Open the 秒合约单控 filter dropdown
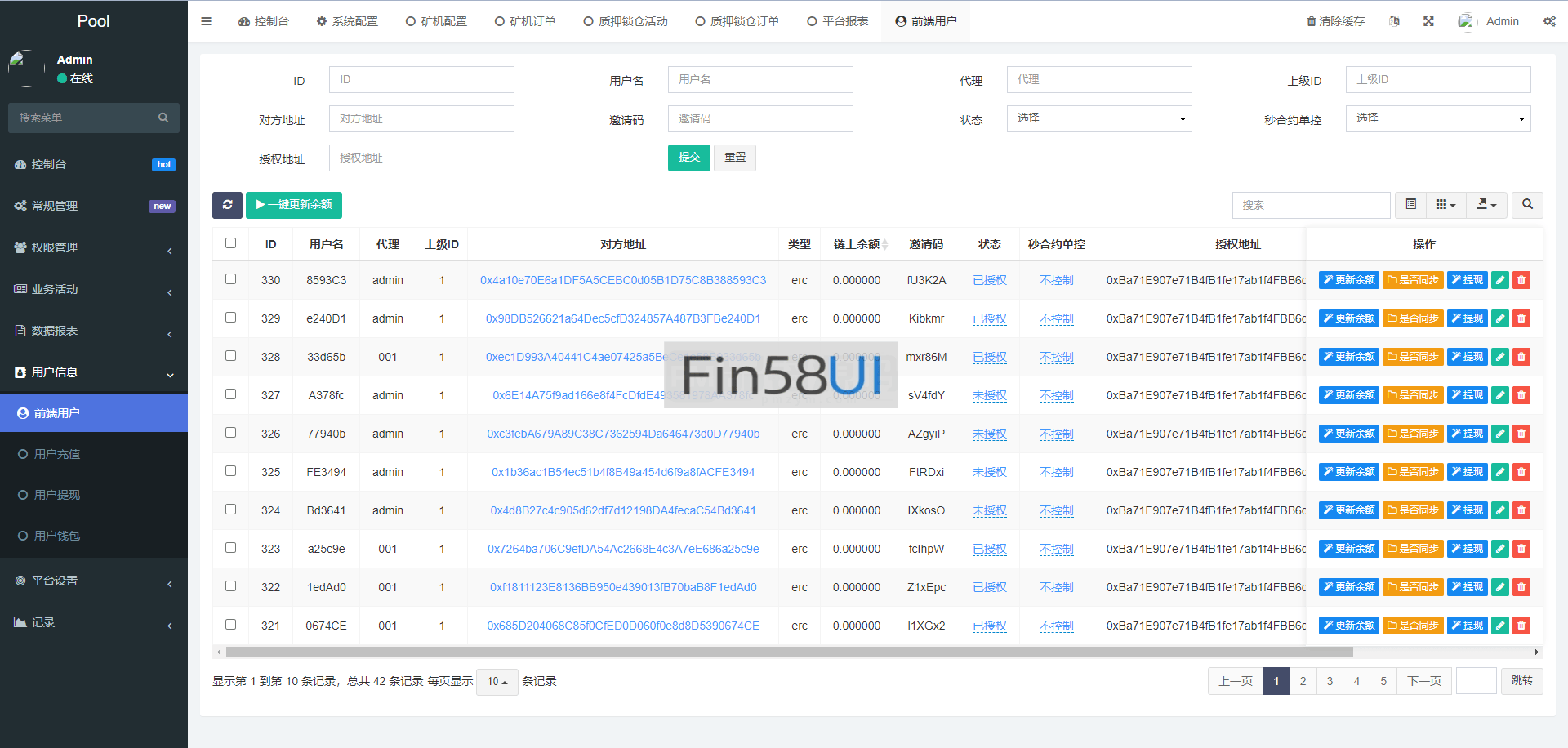Screen dimensions: 1568x748 click(x=1437, y=118)
